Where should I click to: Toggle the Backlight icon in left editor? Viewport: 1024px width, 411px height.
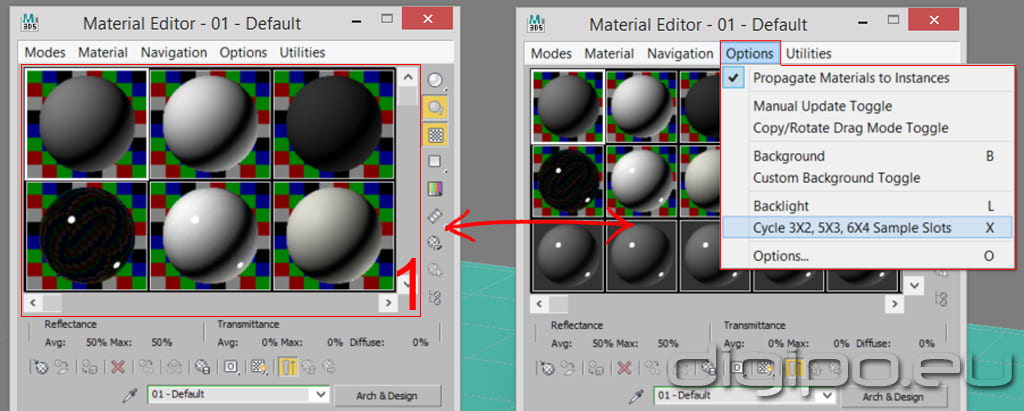[435, 108]
